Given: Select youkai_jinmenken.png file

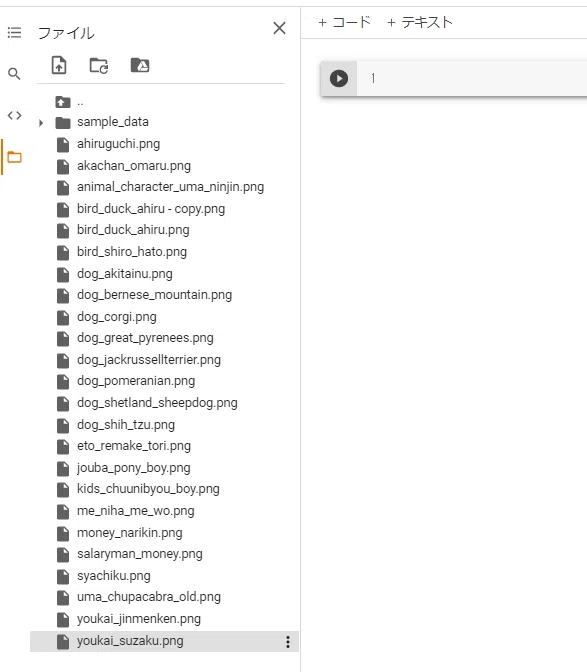Looking at the screenshot, I should (138, 619).
